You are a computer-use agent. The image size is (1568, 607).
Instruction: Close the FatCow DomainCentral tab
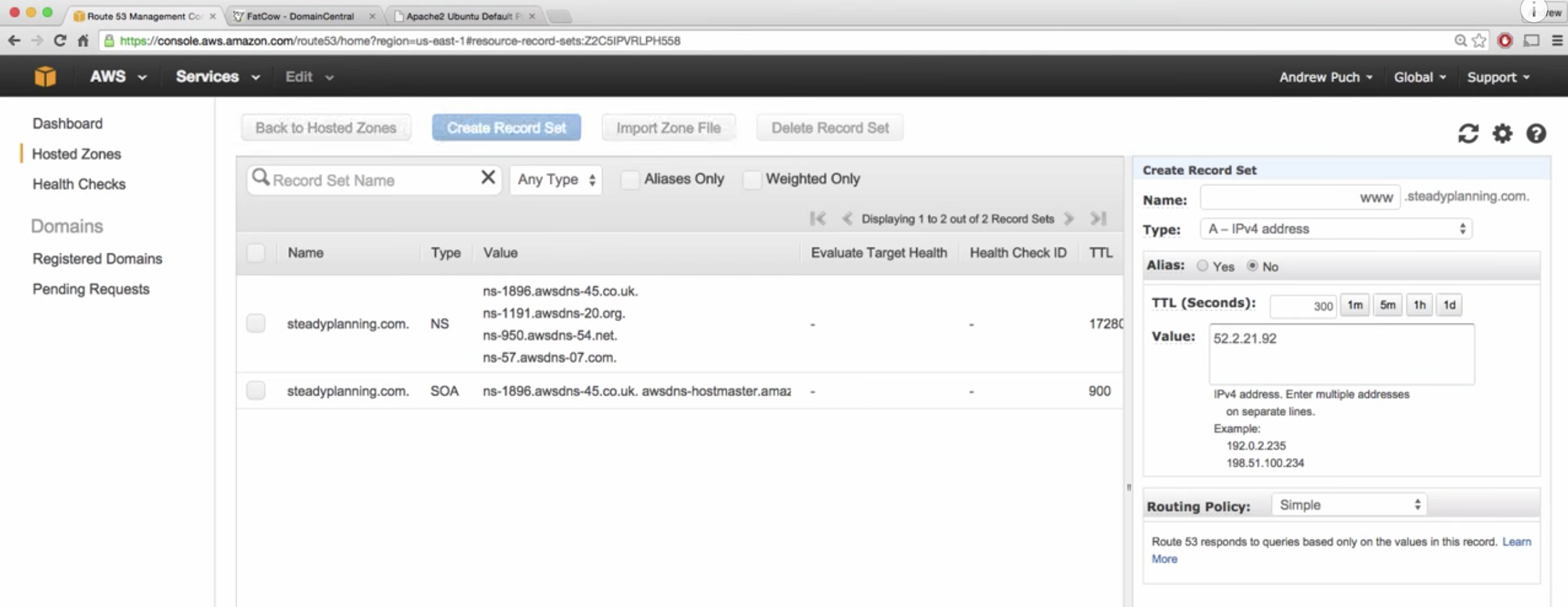(372, 16)
